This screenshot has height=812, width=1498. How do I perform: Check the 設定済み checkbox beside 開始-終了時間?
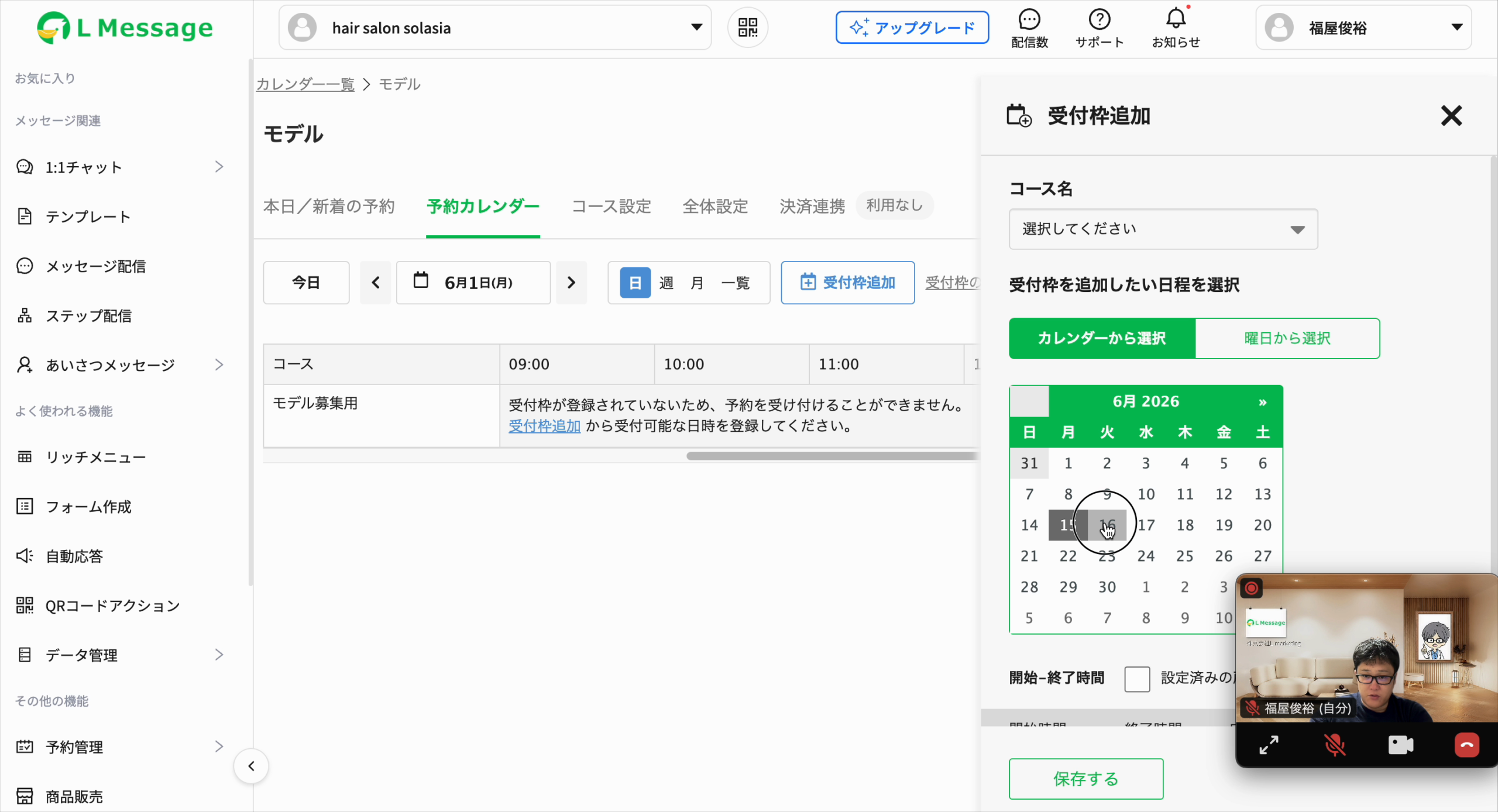1137,679
